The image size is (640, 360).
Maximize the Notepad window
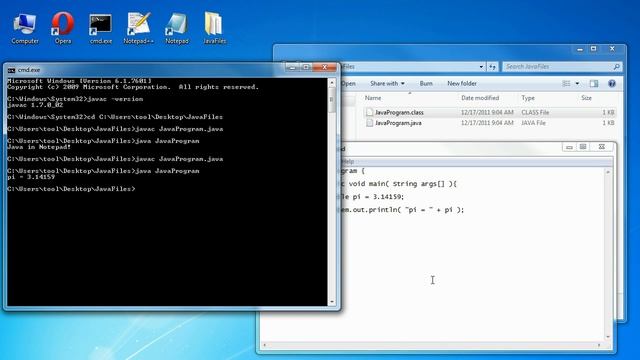583,147
